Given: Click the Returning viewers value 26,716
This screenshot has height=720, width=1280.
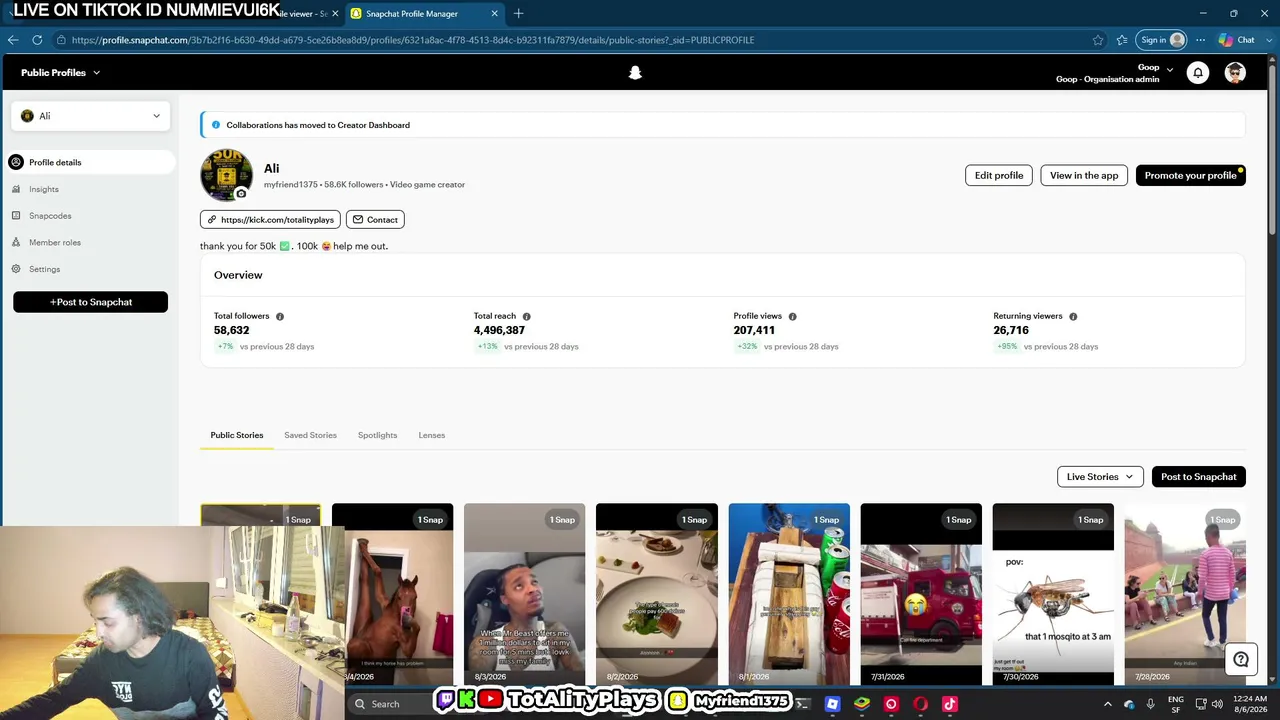Looking at the screenshot, I should 1011,330.
